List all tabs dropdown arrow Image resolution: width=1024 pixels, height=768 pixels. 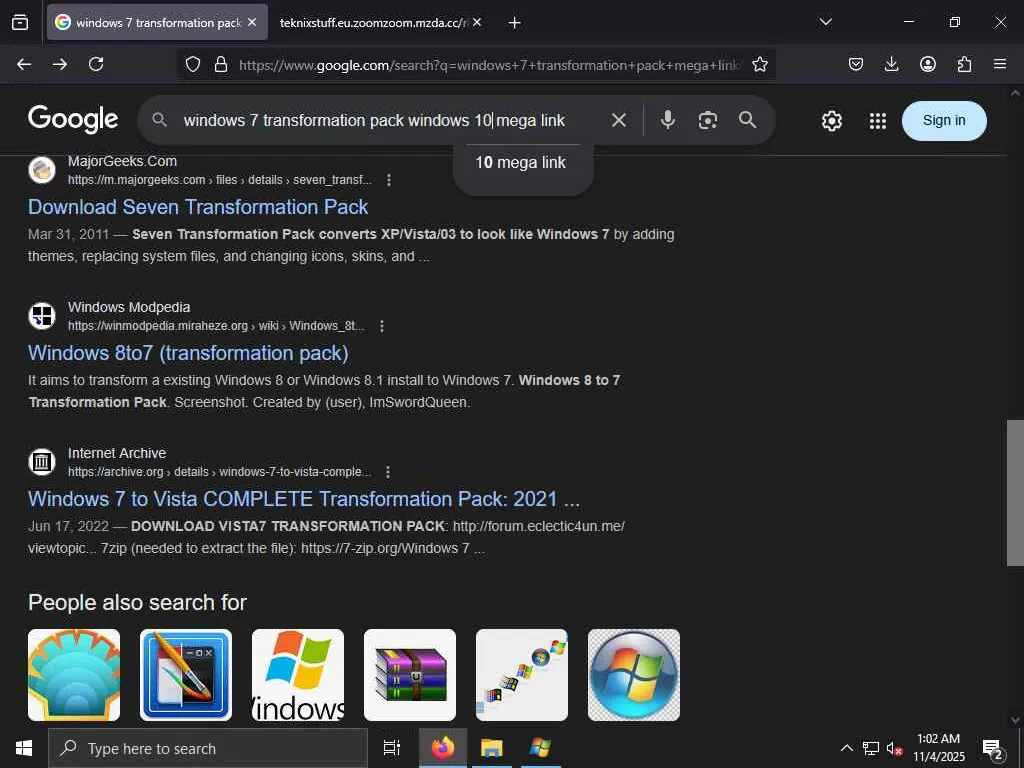[x=825, y=22]
